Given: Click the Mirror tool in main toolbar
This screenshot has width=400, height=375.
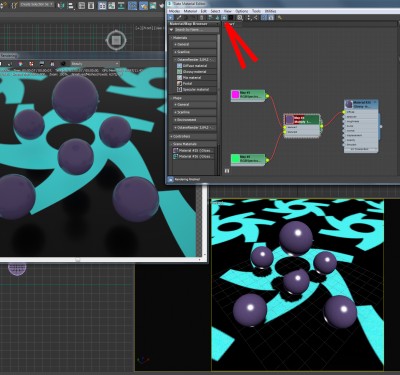Looking at the screenshot, I should tap(61, 6).
